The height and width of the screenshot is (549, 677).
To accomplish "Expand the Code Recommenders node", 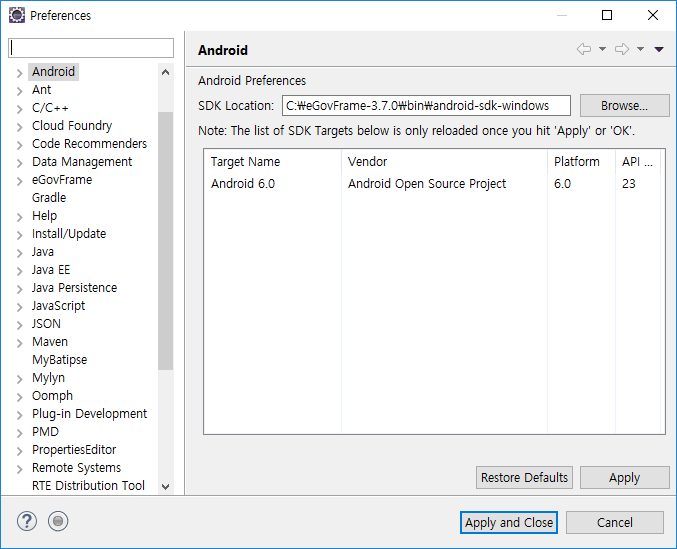I will click(x=19, y=145).
